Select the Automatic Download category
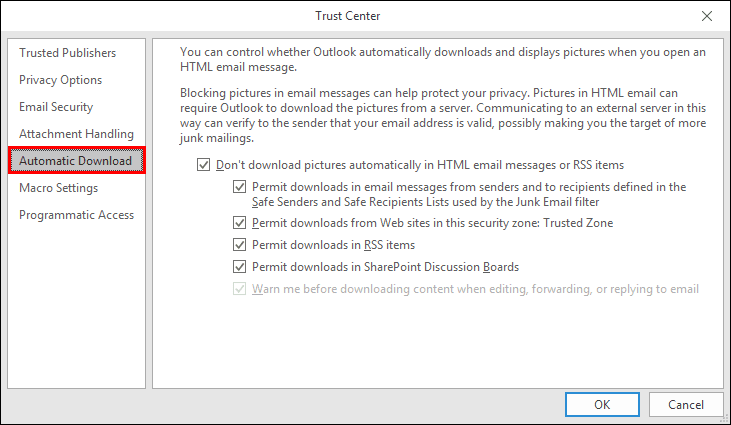 (75, 161)
